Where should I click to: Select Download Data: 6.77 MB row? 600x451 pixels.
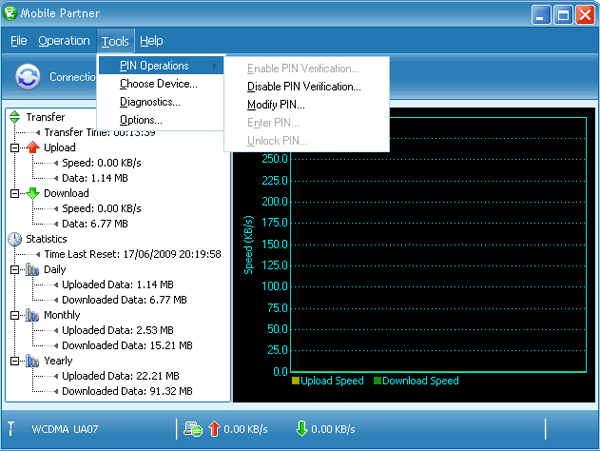coord(95,224)
